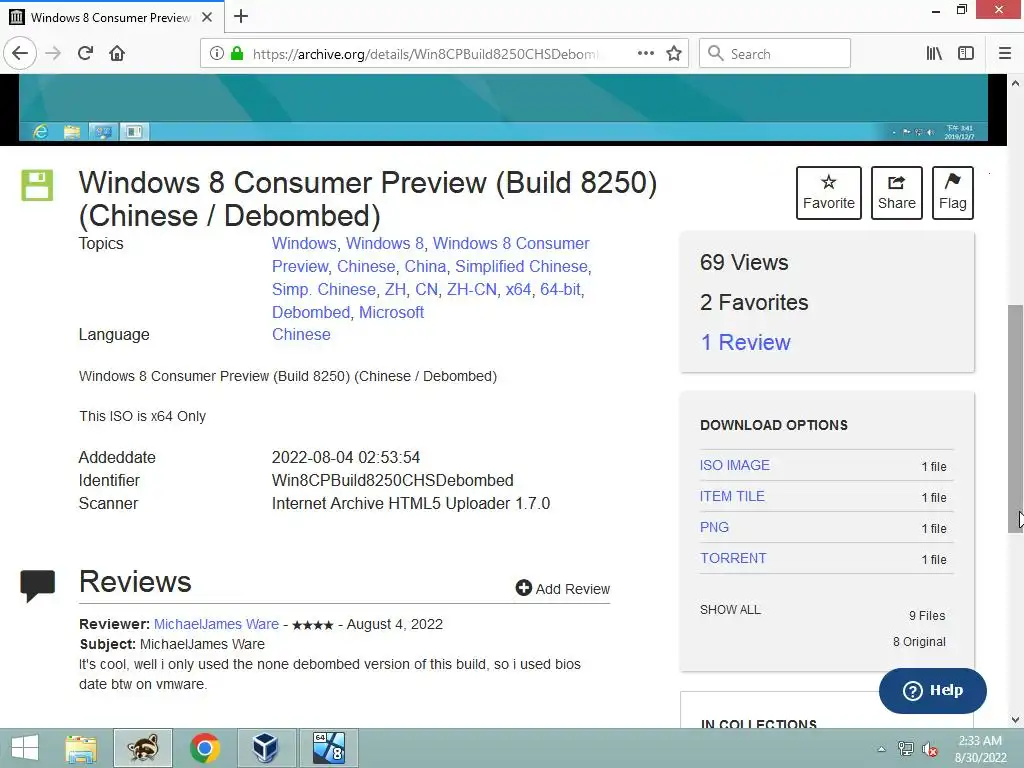Click the Identifier value Win8CPBuild8250CHSDebombed

tap(392, 481)
